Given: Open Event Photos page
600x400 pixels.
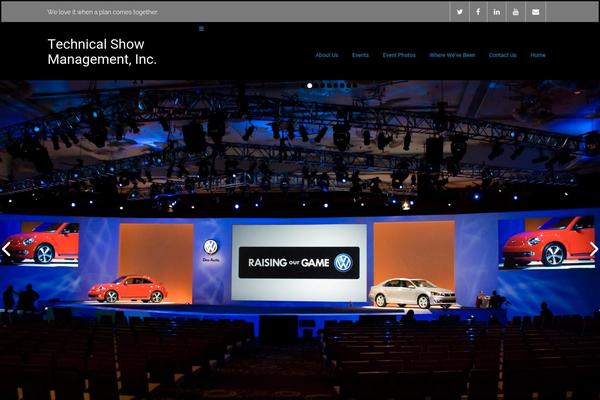Looking at the screenshot, I should (x=399, y=55).
